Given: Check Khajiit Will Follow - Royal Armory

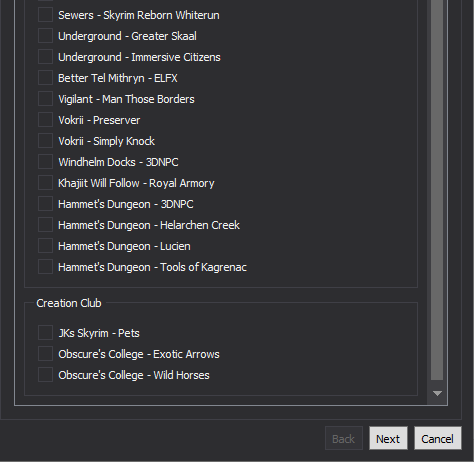Looking at the screenshot, I should (x=45, y=183).
